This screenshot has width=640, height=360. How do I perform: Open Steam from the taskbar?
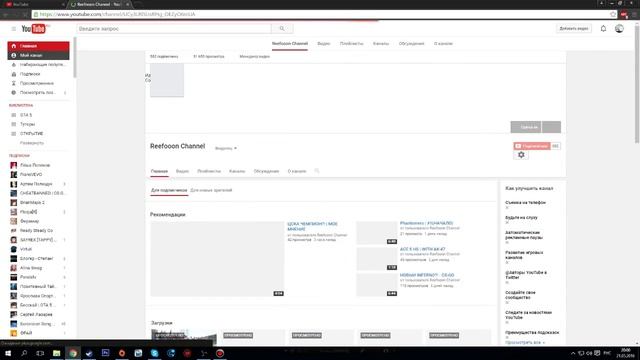tap(89, 353)
